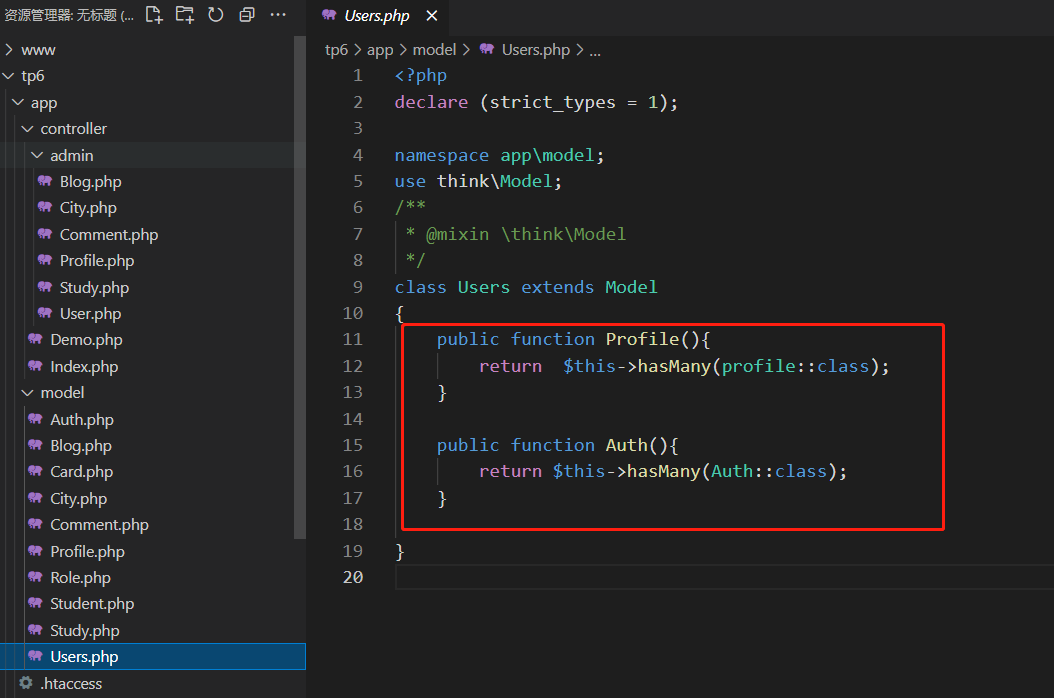Refresh the explorer with the refresh icon
This screenshot has height=698, width=1054.
point(216,15)
